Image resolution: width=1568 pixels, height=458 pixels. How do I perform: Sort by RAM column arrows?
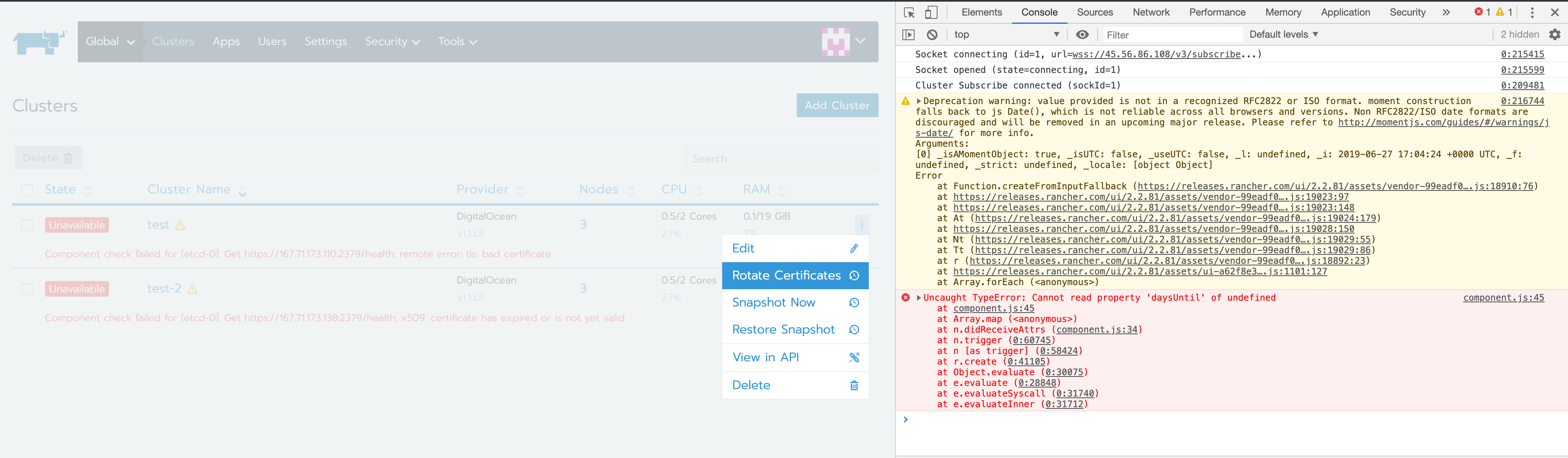pos(782,190)
